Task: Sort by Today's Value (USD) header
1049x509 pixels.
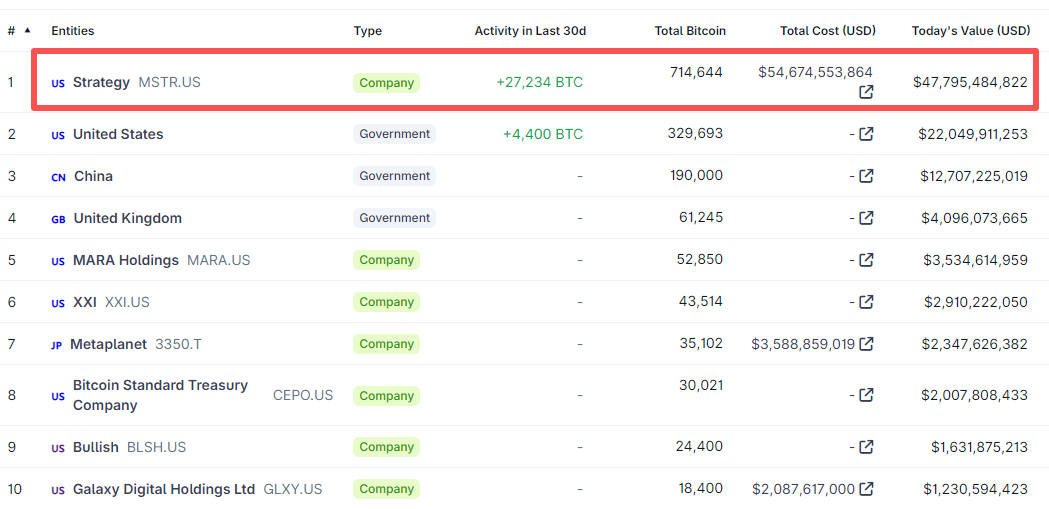Action: coord(971,31)
